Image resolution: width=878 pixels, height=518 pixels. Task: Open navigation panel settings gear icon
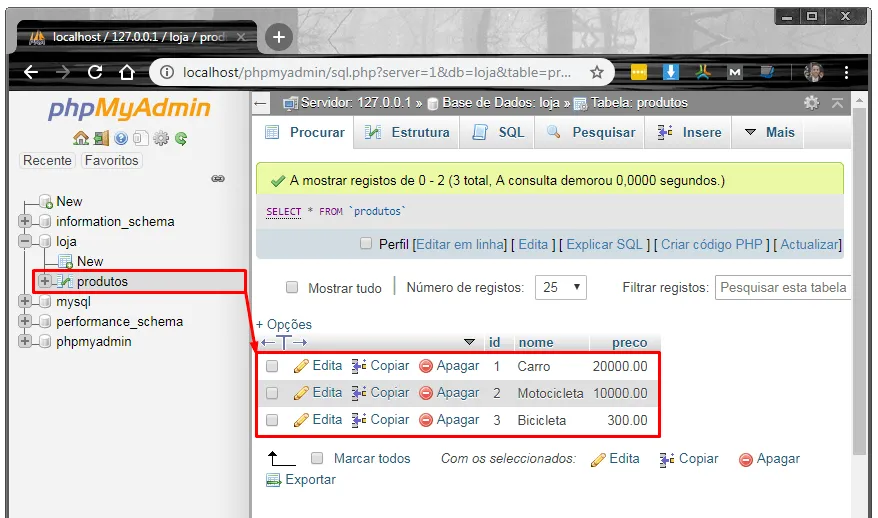pyautogui.click(x=161, y=138)
